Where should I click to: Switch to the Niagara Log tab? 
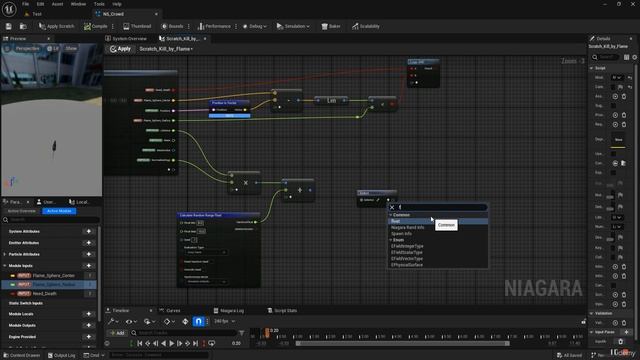pos(229,311)
